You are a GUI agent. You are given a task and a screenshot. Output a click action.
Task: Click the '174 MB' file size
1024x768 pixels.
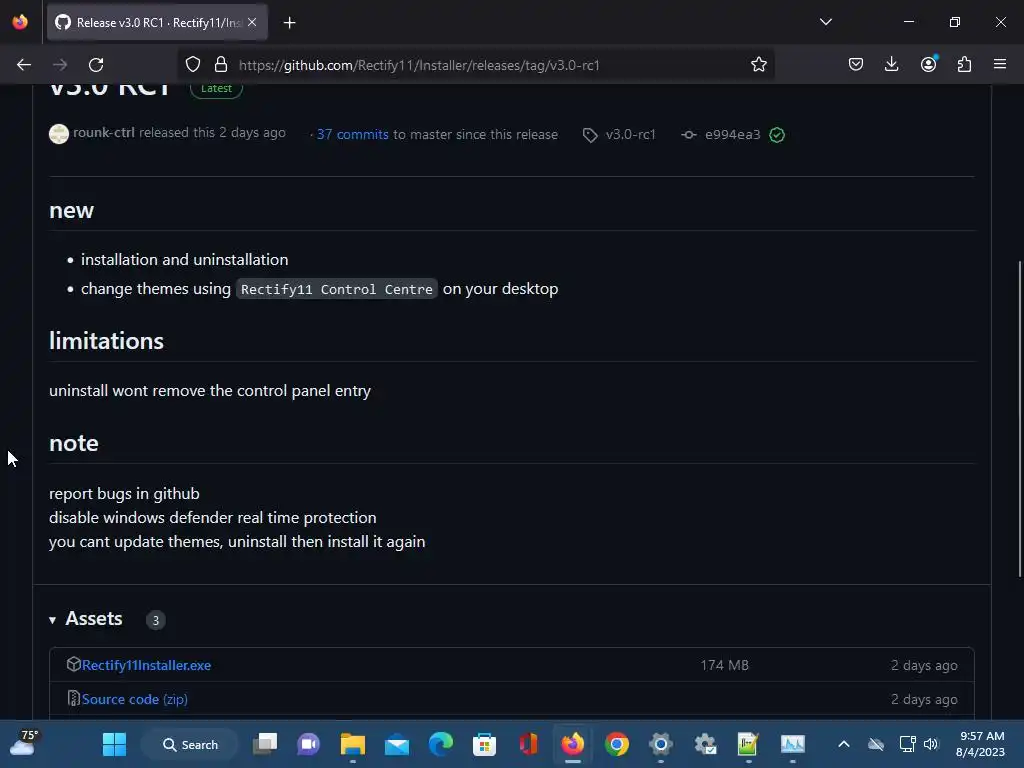724,665
